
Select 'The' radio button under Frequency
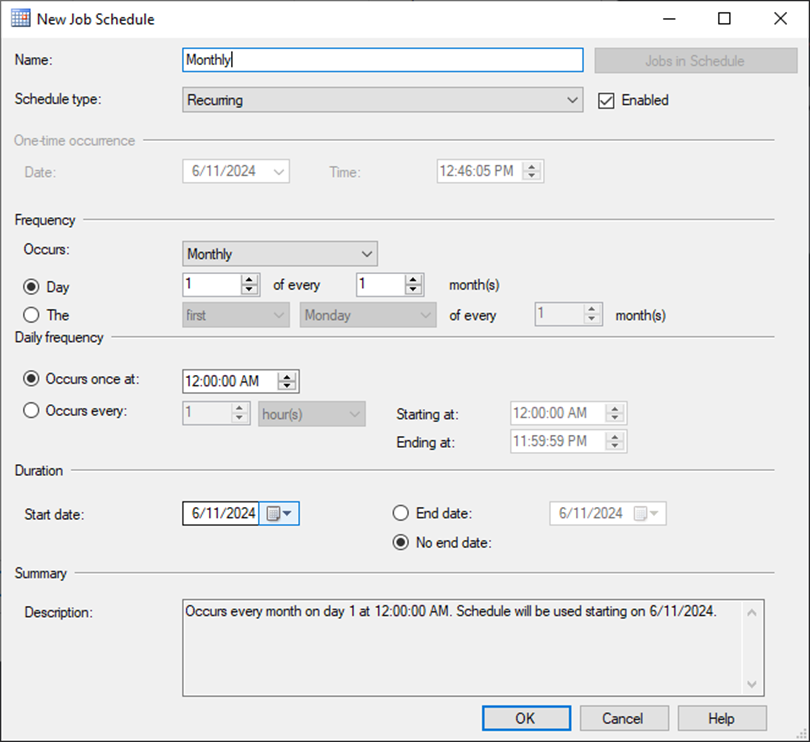pyautogui.click(x=31, y=315)
